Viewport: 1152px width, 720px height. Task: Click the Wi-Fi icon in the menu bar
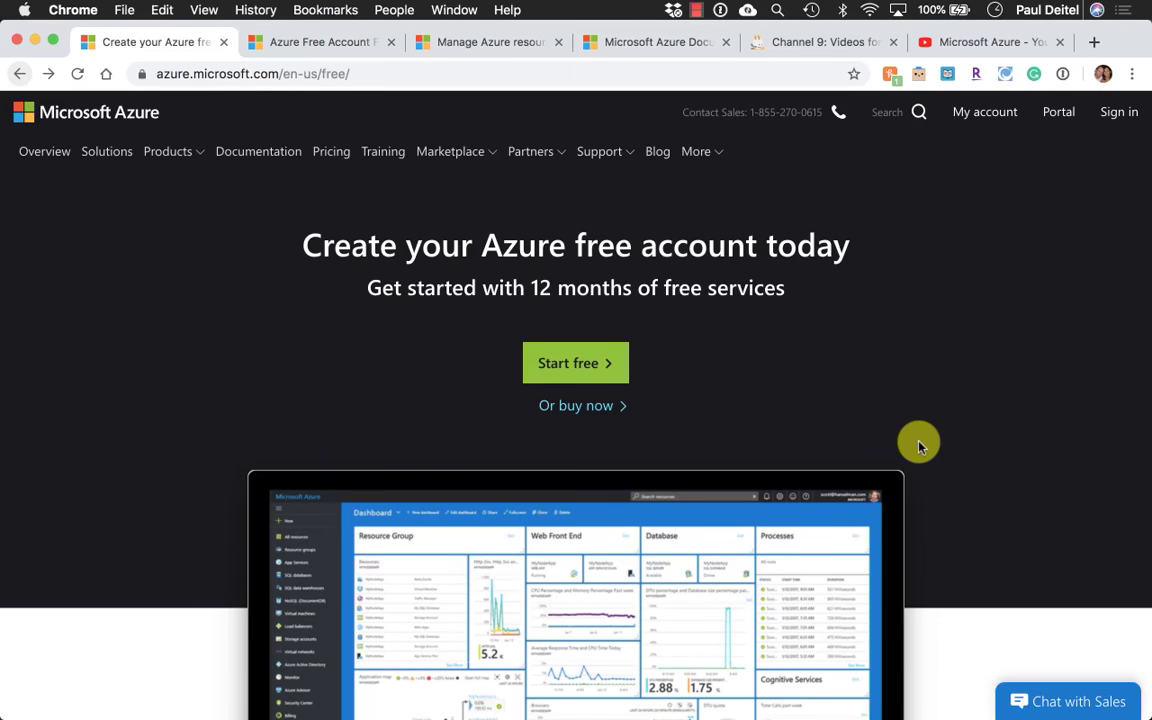[x=869, y=10]
